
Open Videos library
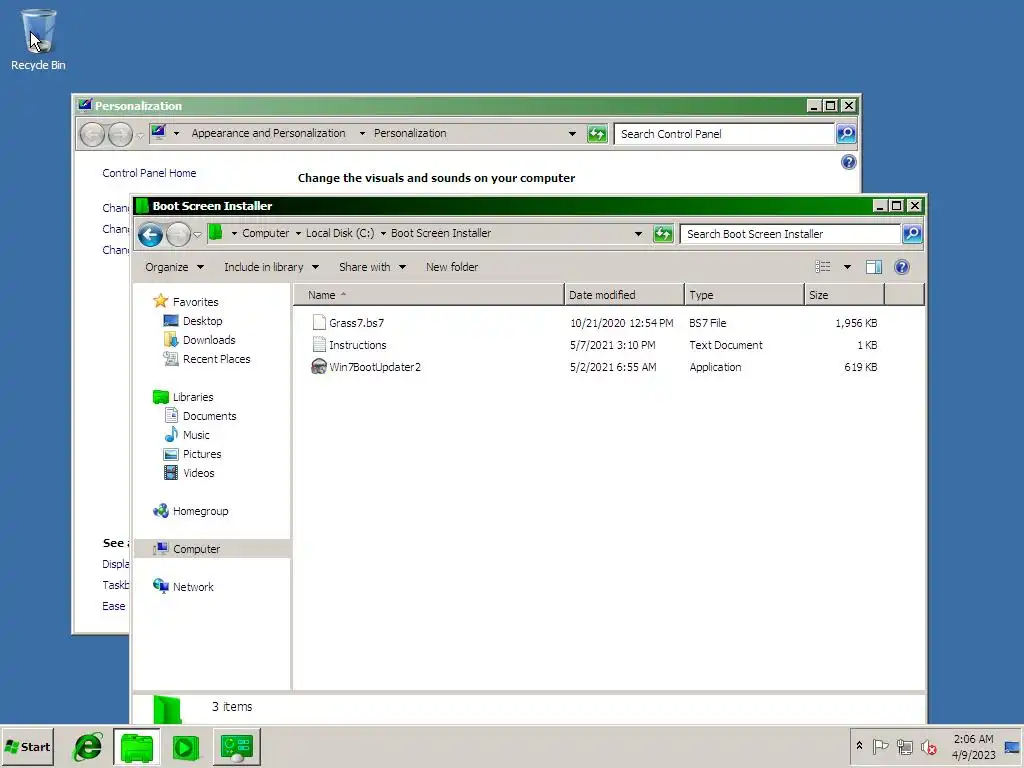point(199,472)
